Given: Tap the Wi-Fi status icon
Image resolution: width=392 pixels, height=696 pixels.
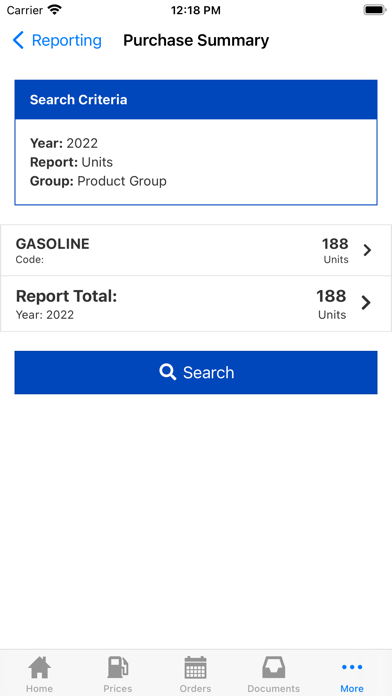Looking at the screenshot, I should click(x=55, y=10).
